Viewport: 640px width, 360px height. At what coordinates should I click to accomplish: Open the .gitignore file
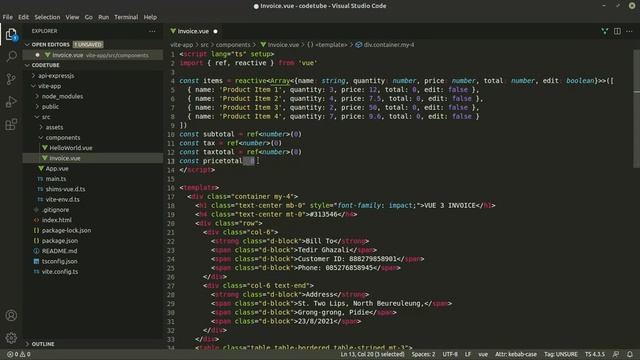point(55,210)
